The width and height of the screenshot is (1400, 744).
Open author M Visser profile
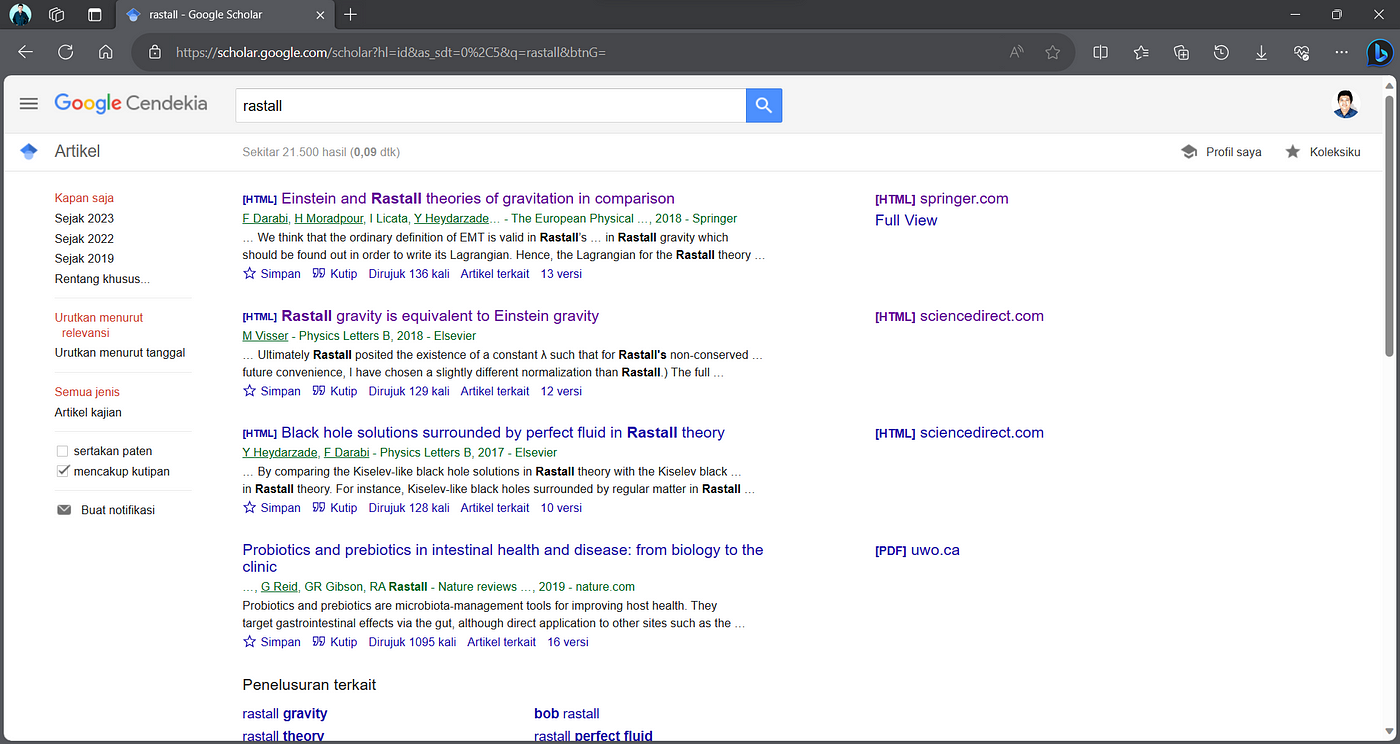click(265, 336)
